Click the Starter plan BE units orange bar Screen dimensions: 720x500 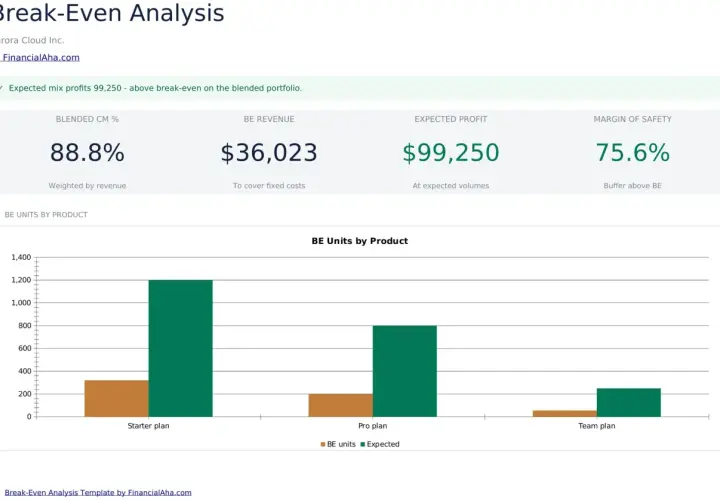click(x=117, y=399)
